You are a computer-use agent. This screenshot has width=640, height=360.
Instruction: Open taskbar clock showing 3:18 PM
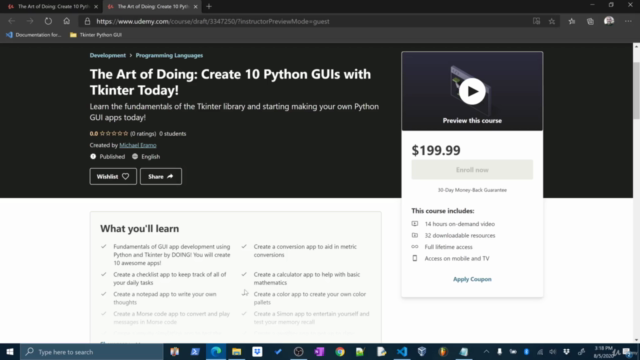(604, 352)
